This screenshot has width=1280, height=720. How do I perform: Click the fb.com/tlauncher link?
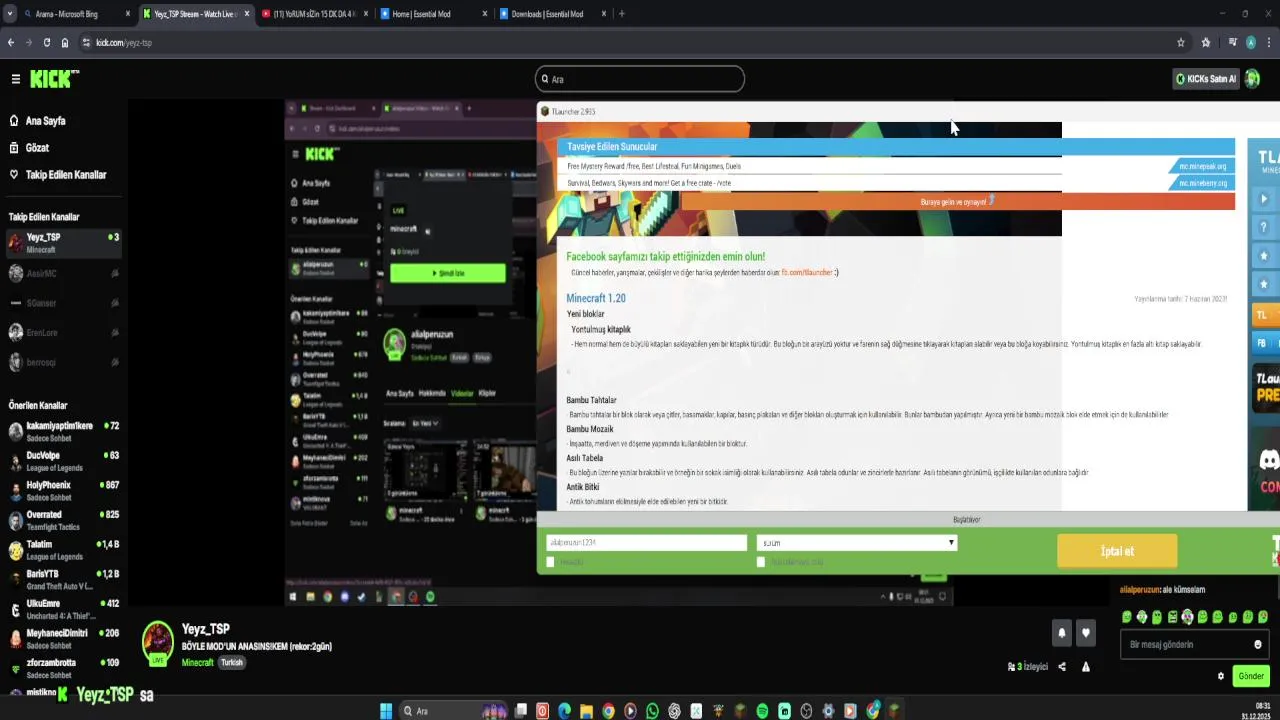(806, 273)
